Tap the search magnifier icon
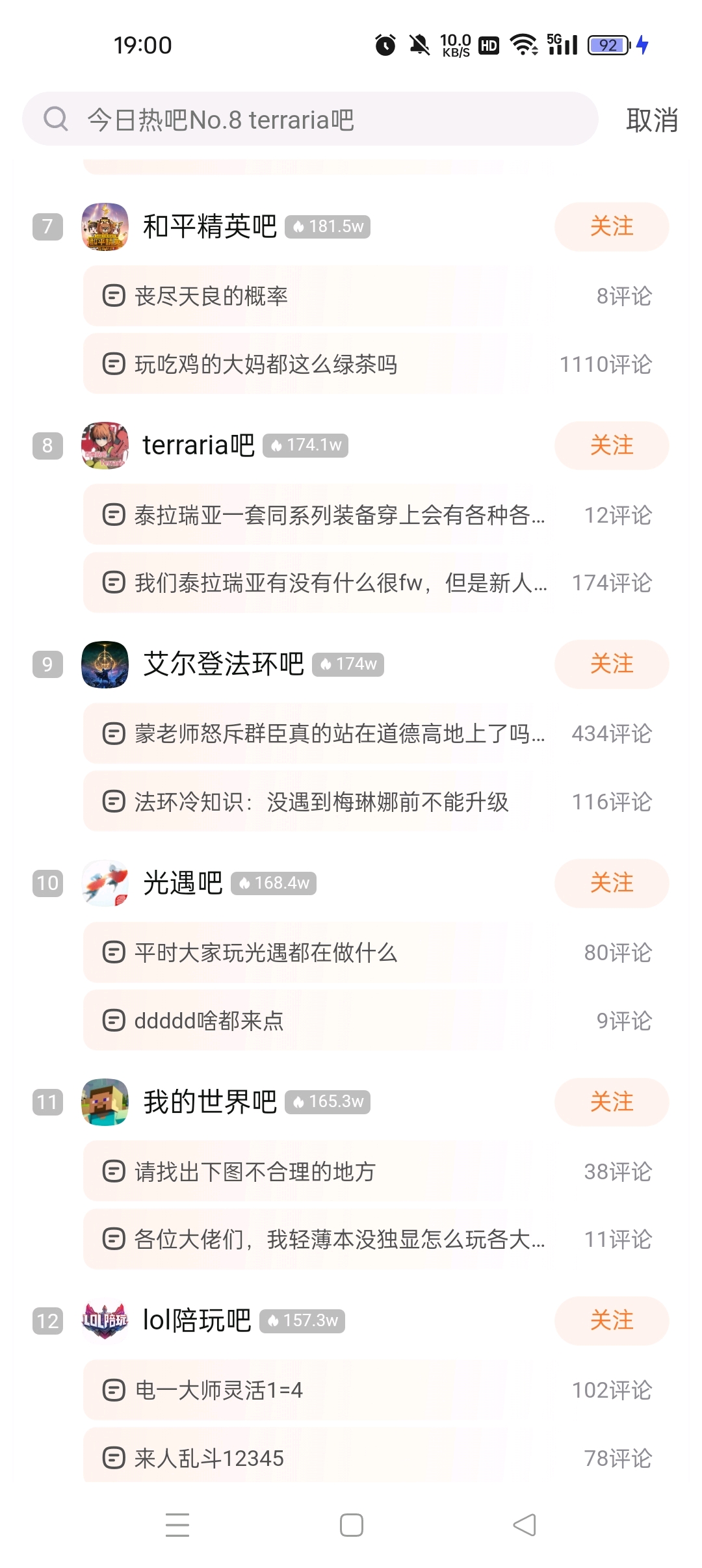The width and height of the screenshot is (702, 1568). [55, 119]
